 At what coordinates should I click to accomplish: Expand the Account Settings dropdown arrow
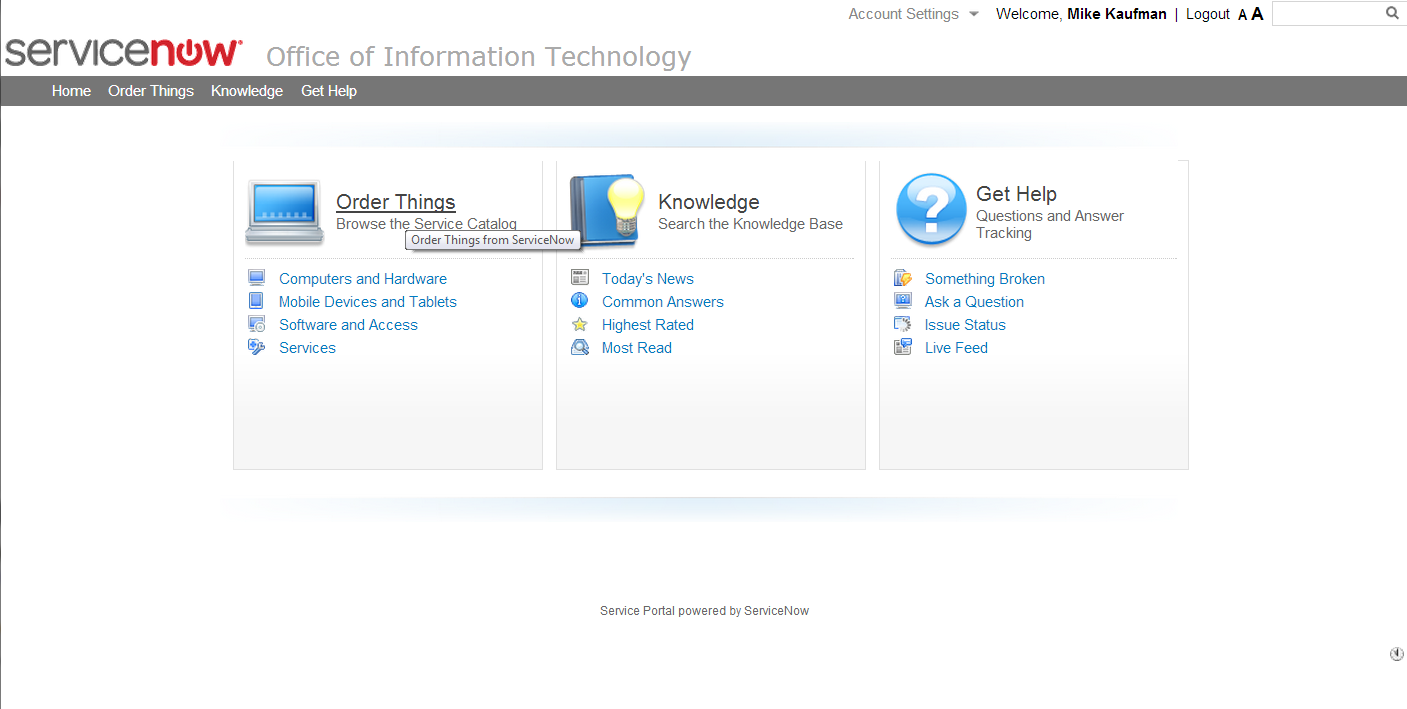pos(974,14)
